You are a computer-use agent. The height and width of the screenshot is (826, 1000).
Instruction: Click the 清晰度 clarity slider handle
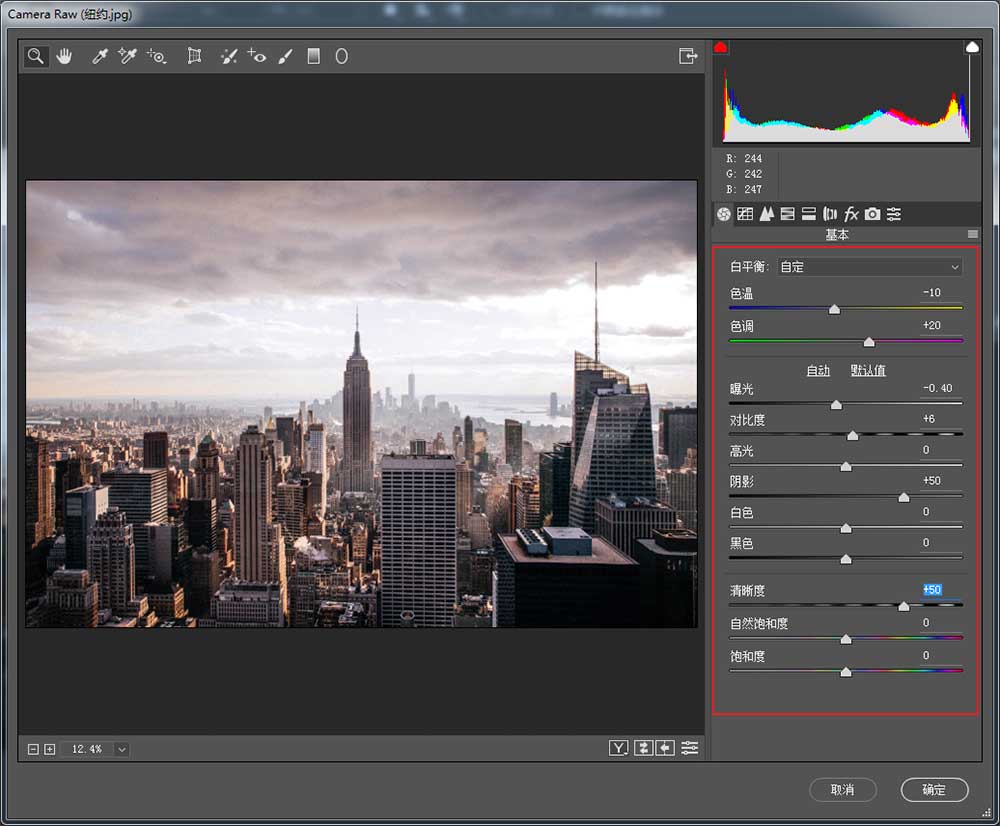904,606
